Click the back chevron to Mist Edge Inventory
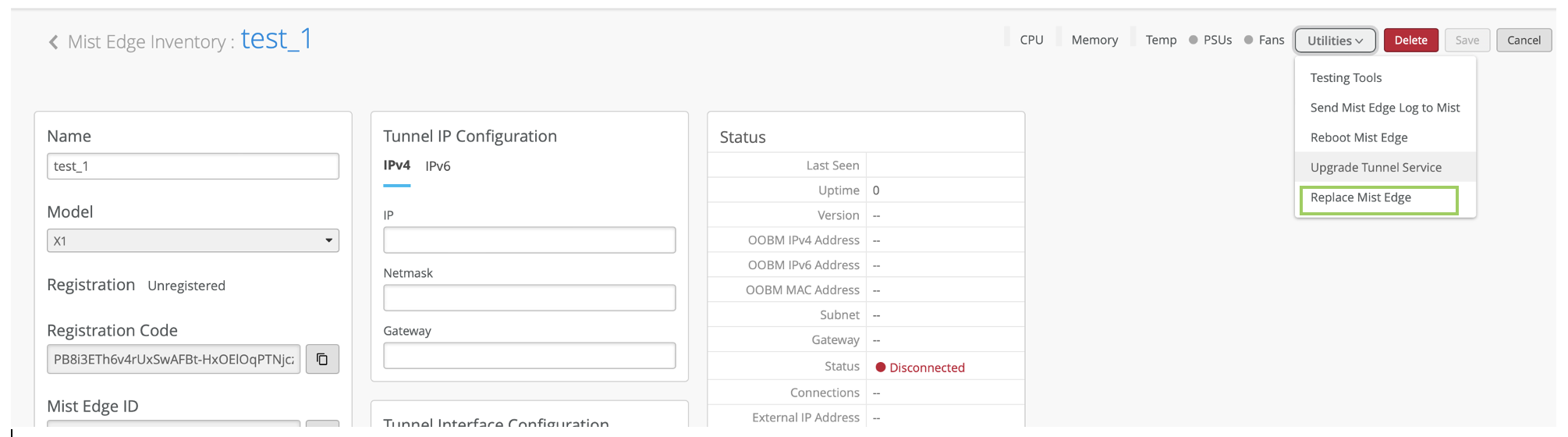1568x437 pixels. coord(53,42)
